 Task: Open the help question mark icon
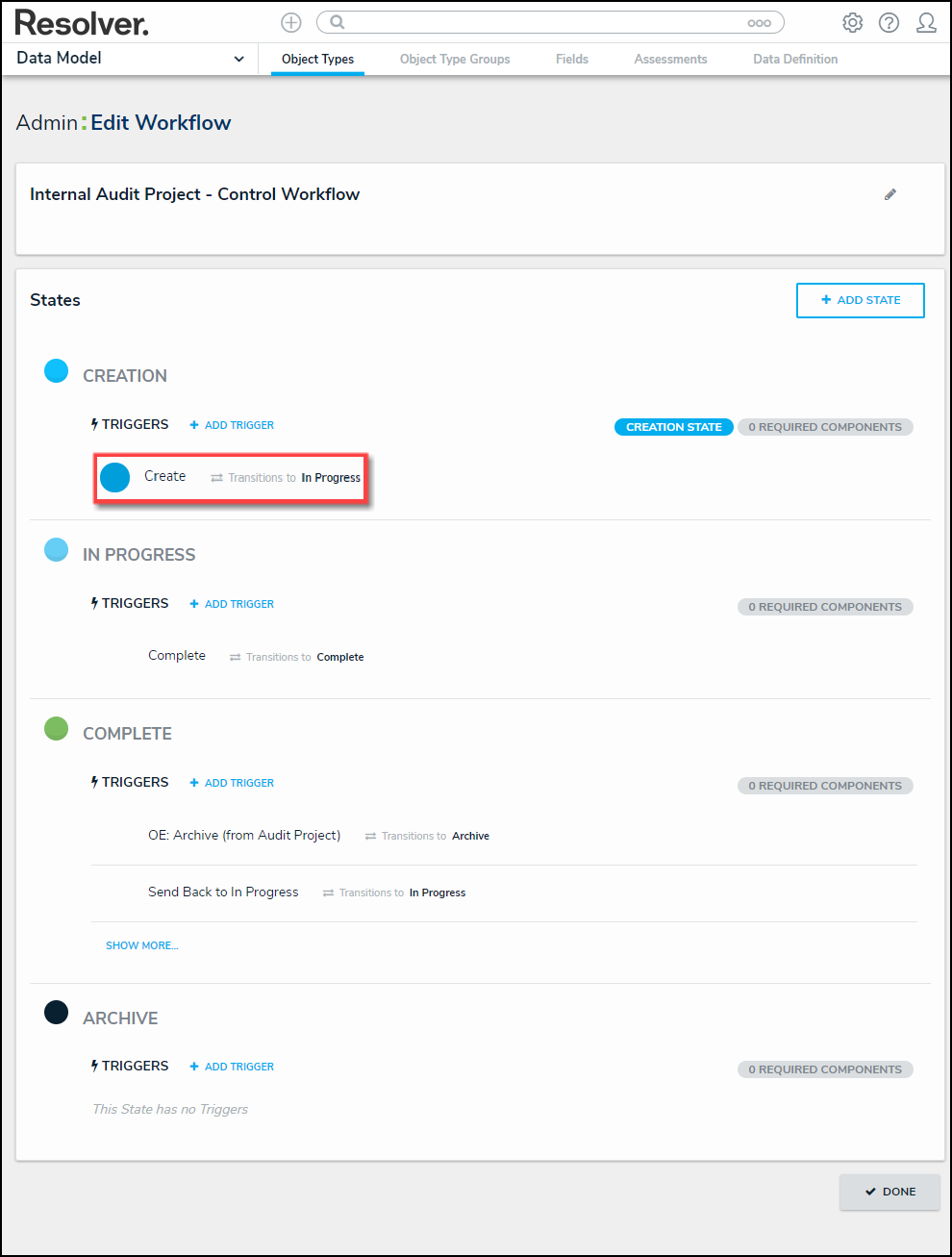[x=889, y=22]
